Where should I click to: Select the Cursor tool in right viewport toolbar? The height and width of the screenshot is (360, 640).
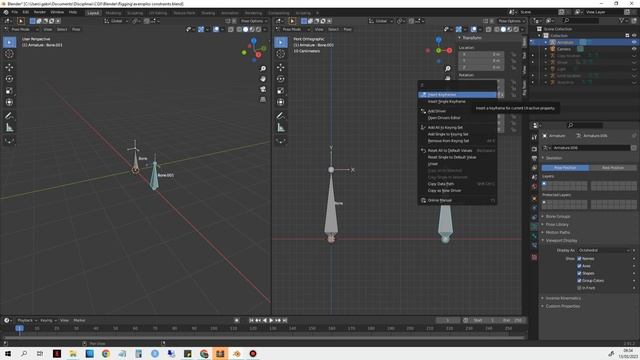pos(281,54)
